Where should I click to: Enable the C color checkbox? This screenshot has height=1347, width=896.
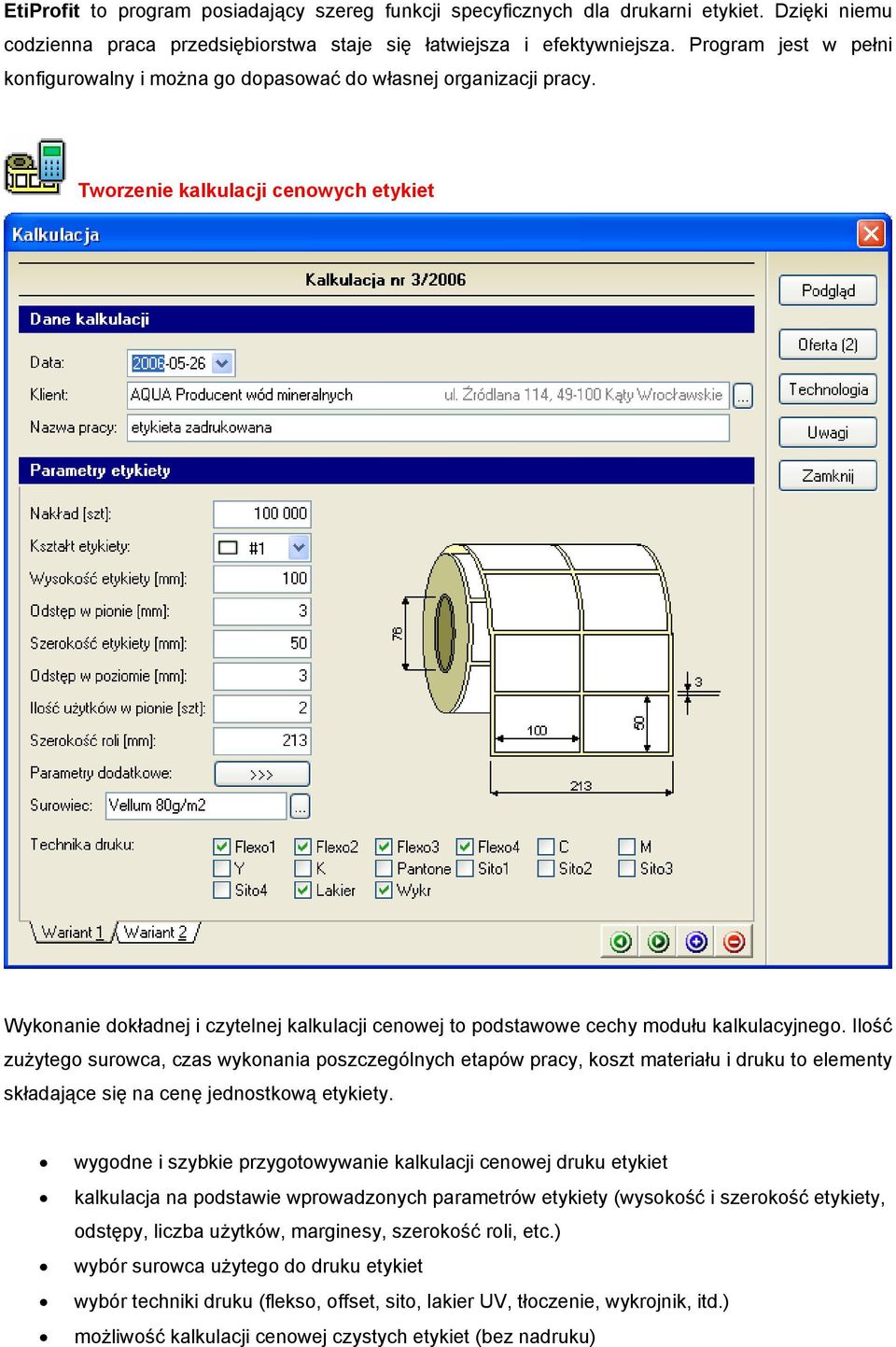click(x=547, y=847)
